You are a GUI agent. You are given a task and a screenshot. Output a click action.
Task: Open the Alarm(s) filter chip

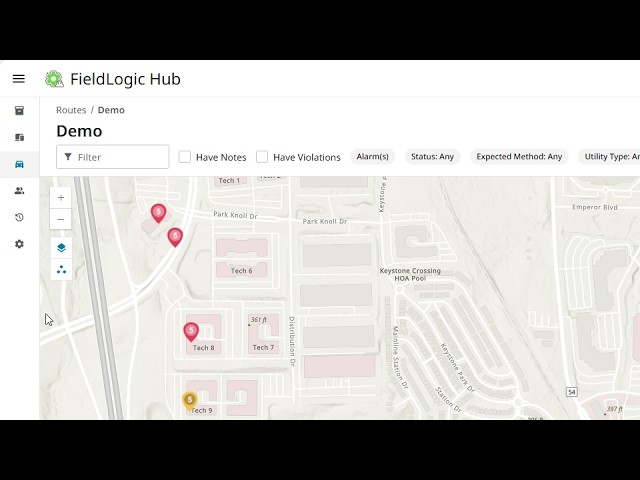click(x=372, y=157)
